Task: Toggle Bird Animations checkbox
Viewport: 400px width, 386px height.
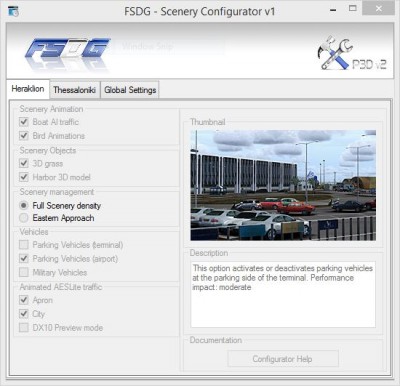Action: tap(24, 136)
